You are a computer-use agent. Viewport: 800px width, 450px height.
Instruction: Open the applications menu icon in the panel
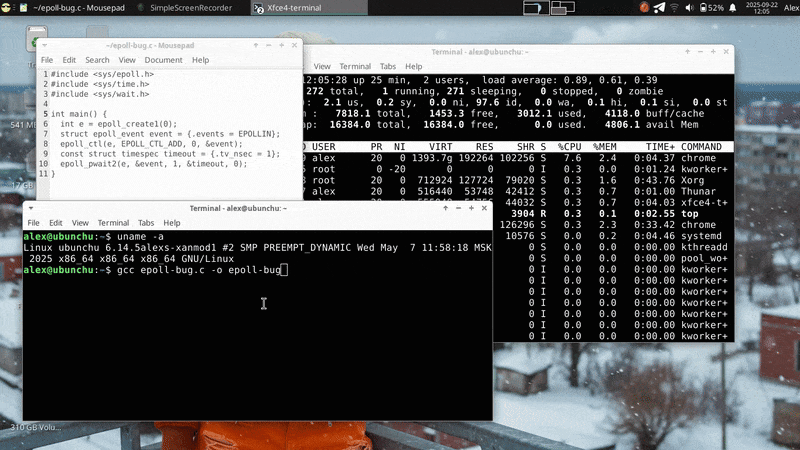[6, 8]
